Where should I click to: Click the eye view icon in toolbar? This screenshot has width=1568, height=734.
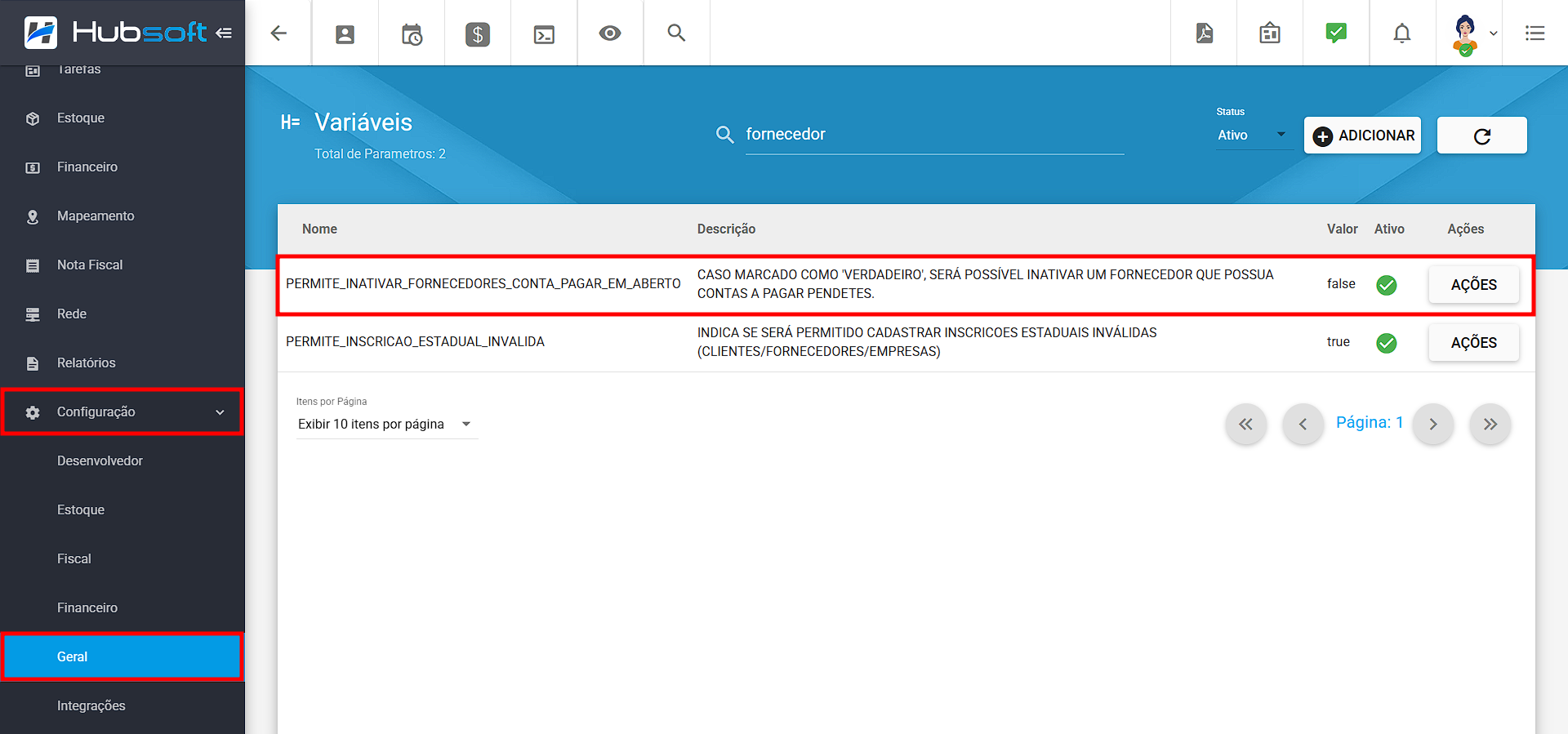pyautogui.click(x=610, y=33)
